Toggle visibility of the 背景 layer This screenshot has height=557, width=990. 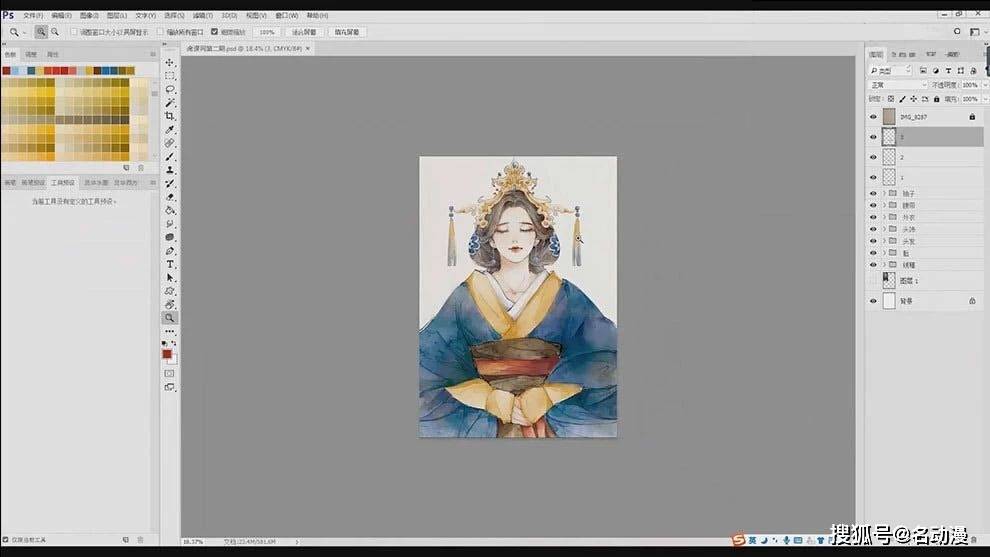coord(873,301)
